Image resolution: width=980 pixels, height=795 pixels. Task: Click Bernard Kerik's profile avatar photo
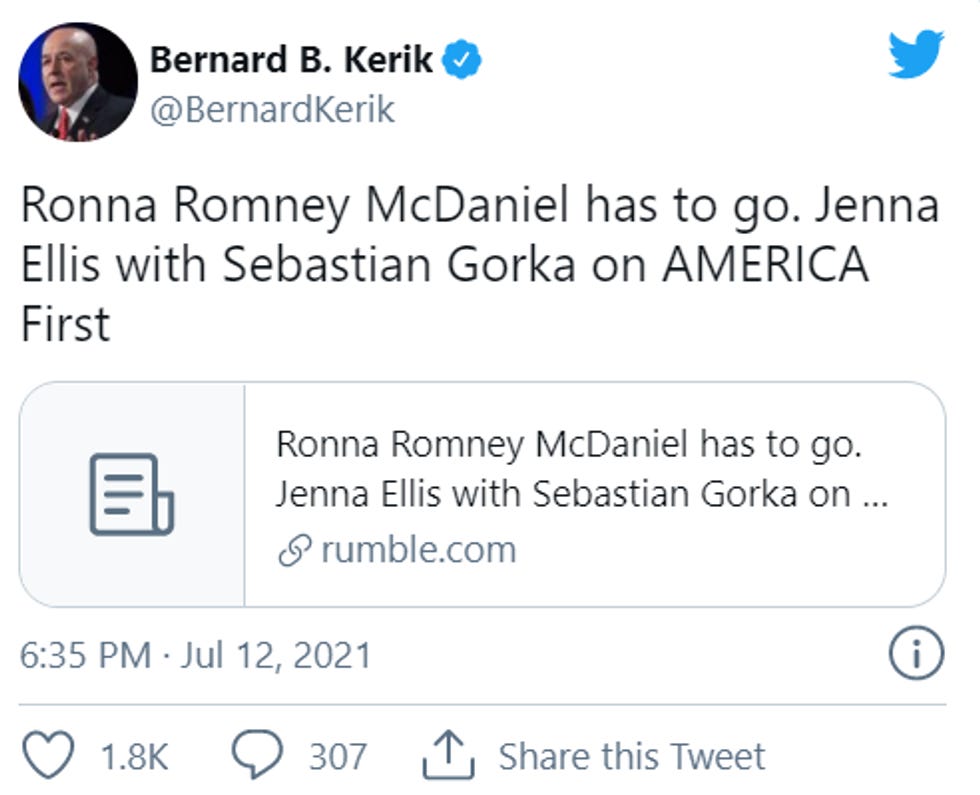[x=79, y=82]
